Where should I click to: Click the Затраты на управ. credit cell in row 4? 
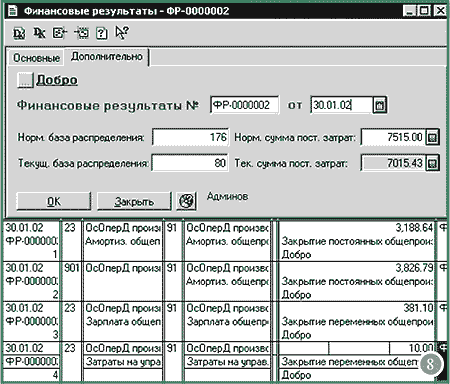tap(227, 362)
